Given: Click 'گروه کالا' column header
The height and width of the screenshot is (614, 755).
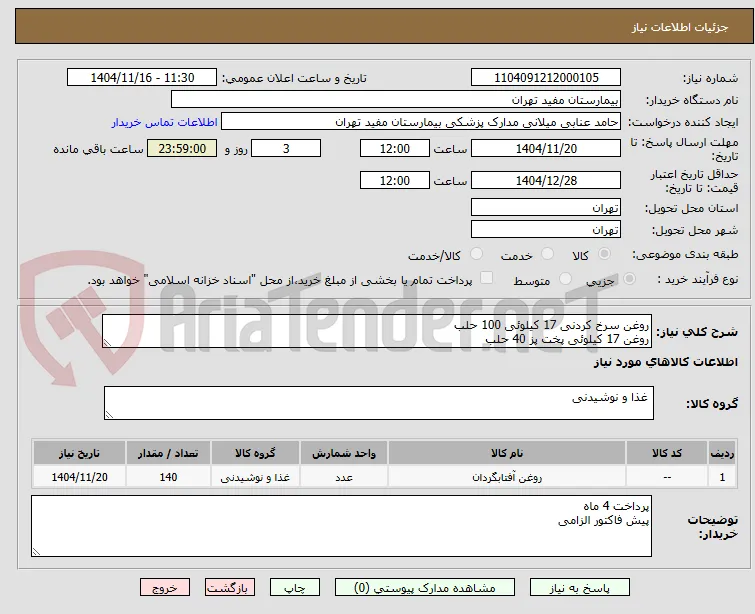Looking at the screenshot, I should 255,453.
